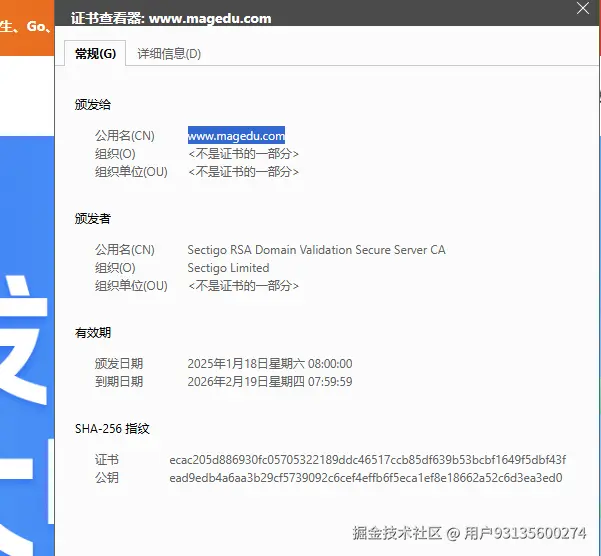The image size is (601, 556).
Task: Click the 证书 fingerprint label
Action: click(x=107, y=459)
